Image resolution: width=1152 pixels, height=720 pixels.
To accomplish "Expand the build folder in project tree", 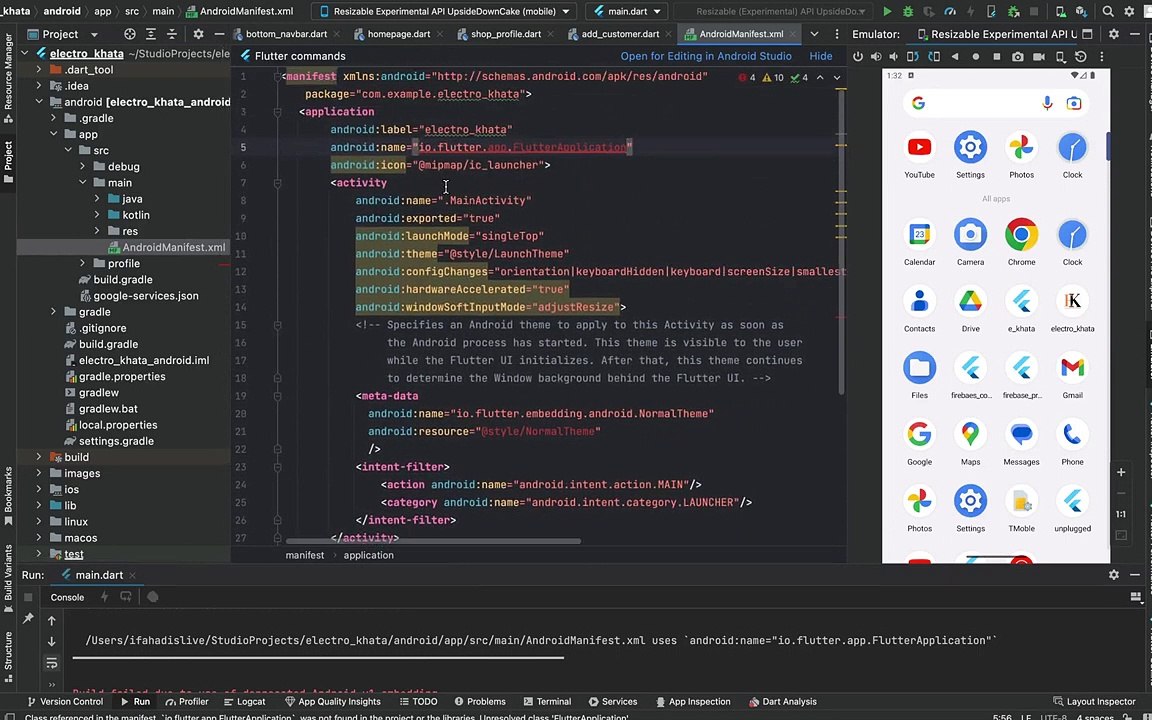I will coord(39,457).
